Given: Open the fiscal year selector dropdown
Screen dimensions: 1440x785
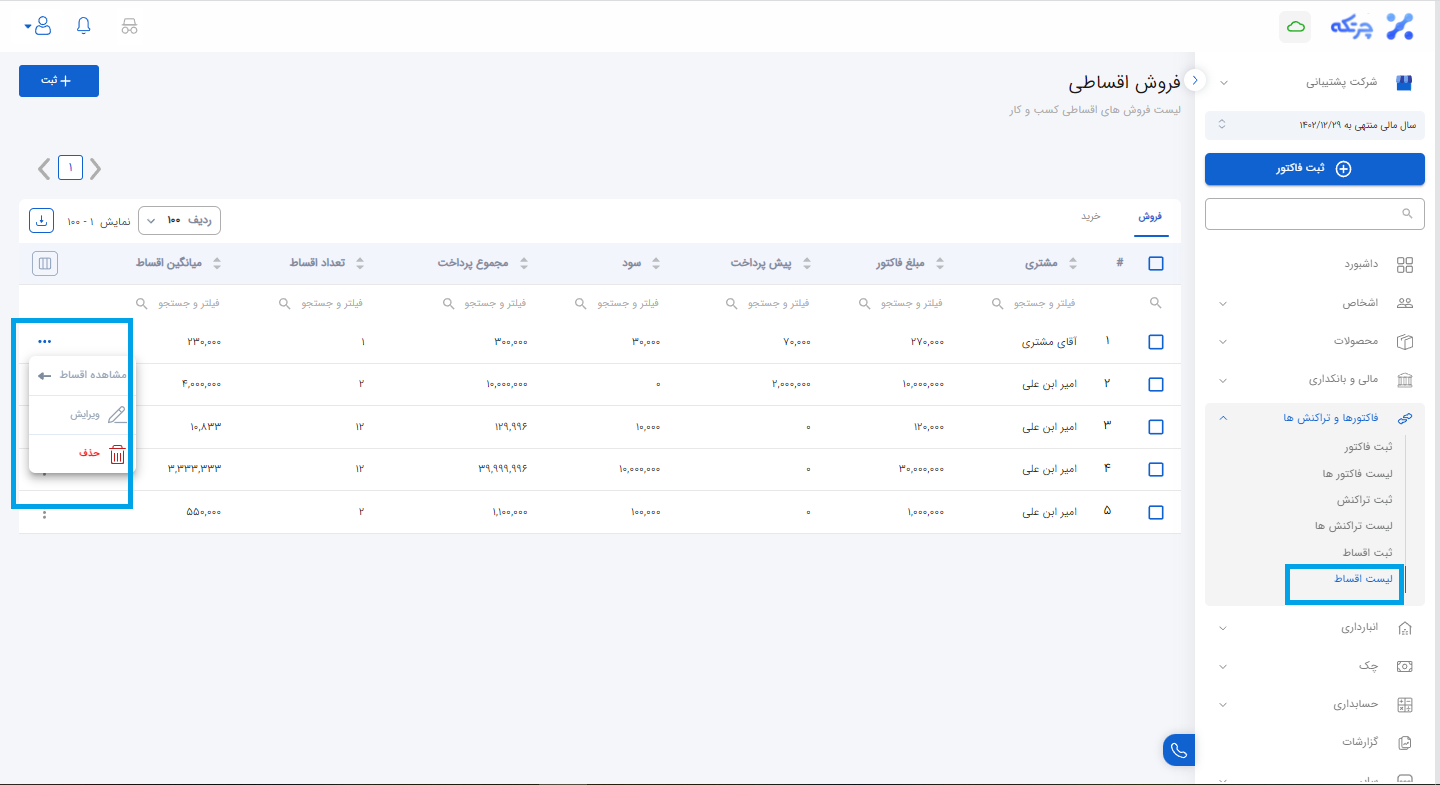Looking at the screenshot, I should pos(1314,125).
